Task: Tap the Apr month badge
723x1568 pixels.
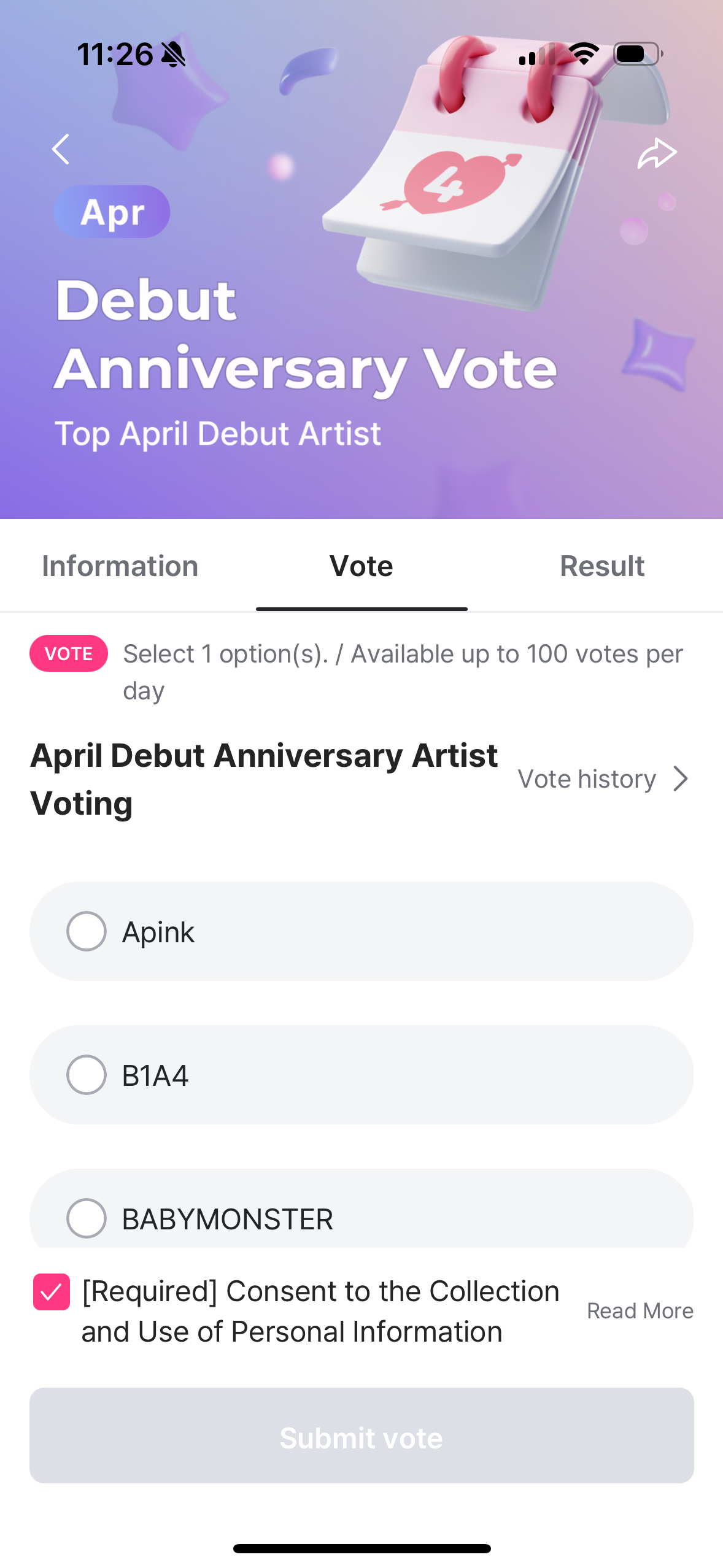Action: (x=112, y=212)
